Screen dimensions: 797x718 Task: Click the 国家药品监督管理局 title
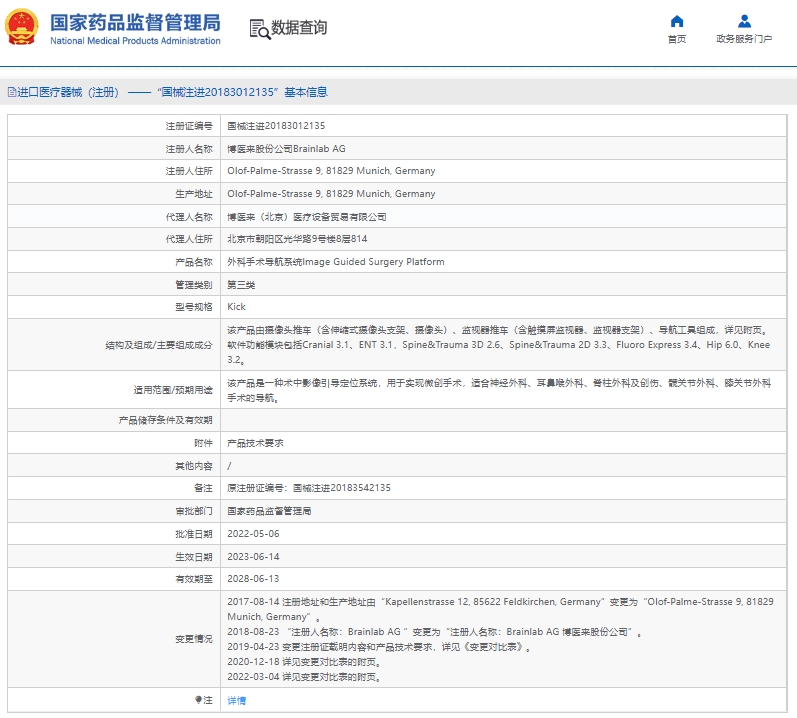click(x=135, y=23)
